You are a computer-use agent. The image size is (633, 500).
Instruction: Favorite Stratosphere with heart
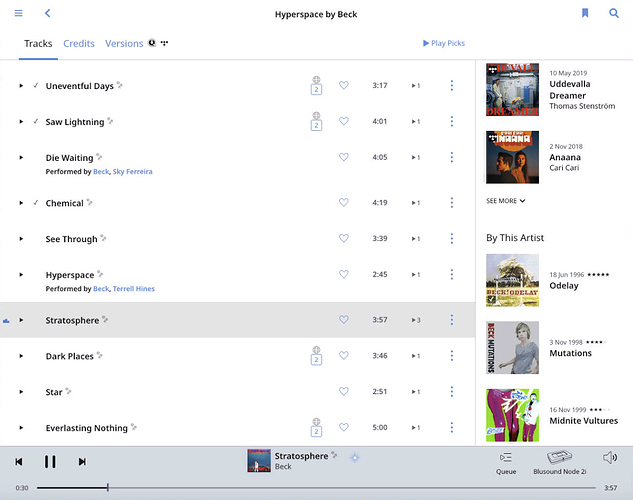pyautogui.click(x=344, y=320)
